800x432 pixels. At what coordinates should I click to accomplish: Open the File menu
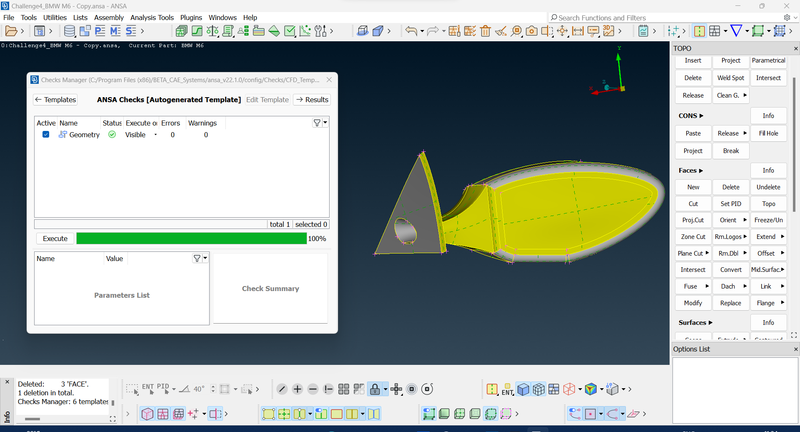9,17
